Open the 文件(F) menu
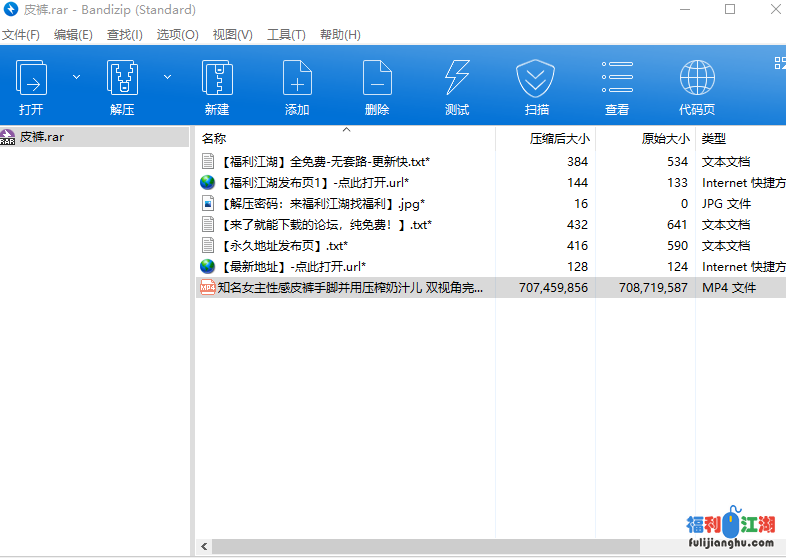This screenshot has width=786, height=558. pos(20,34)
